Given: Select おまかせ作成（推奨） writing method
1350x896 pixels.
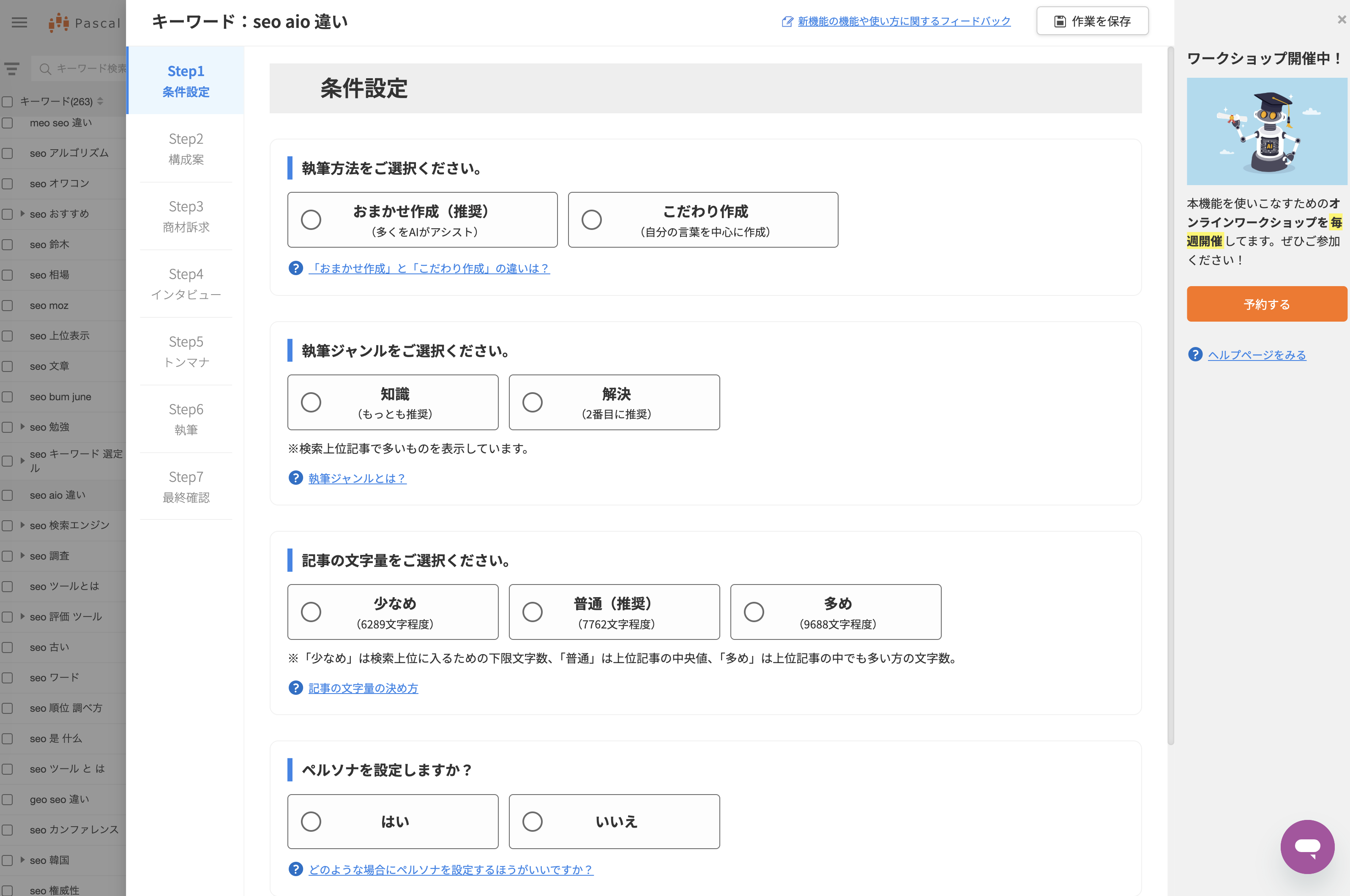Looking at the screenshot, I should pos(422,219).
